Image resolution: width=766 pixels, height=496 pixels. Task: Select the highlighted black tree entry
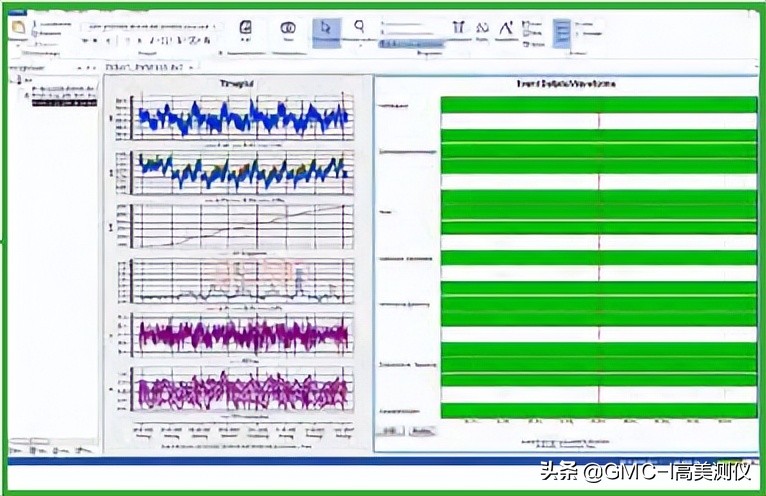pos(64,103)
